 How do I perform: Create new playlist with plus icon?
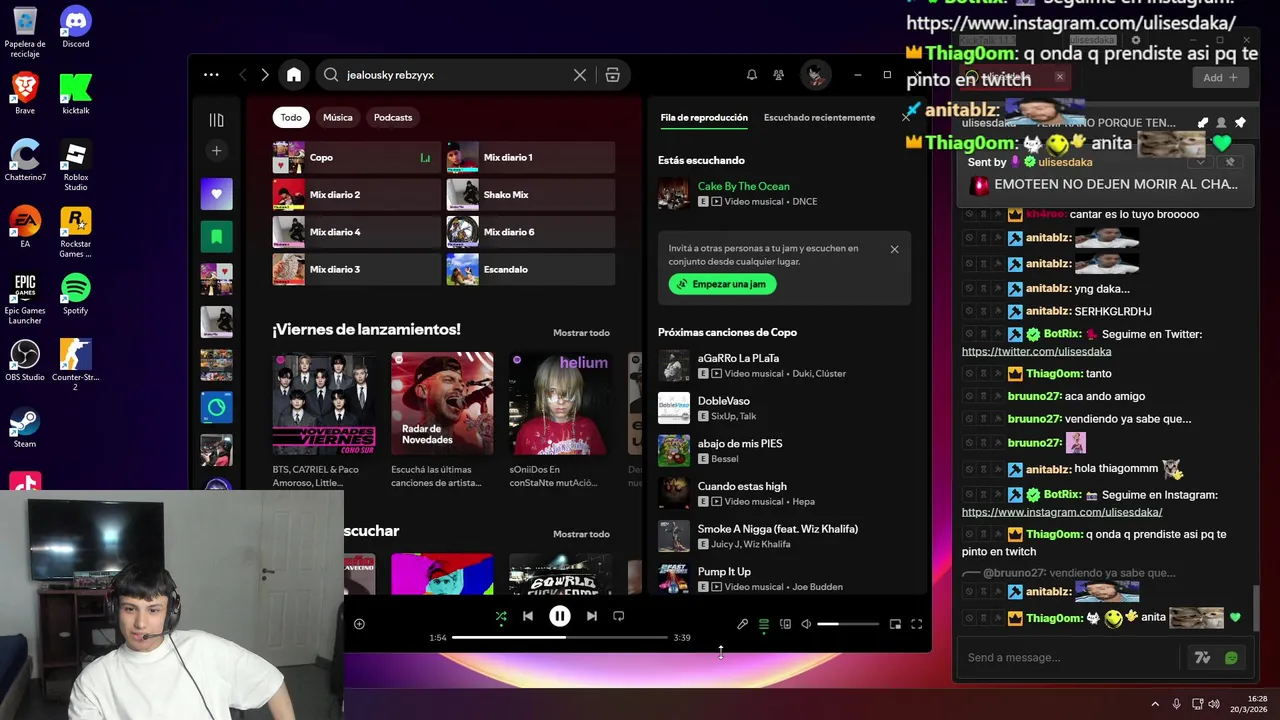(x=216, y=151)
